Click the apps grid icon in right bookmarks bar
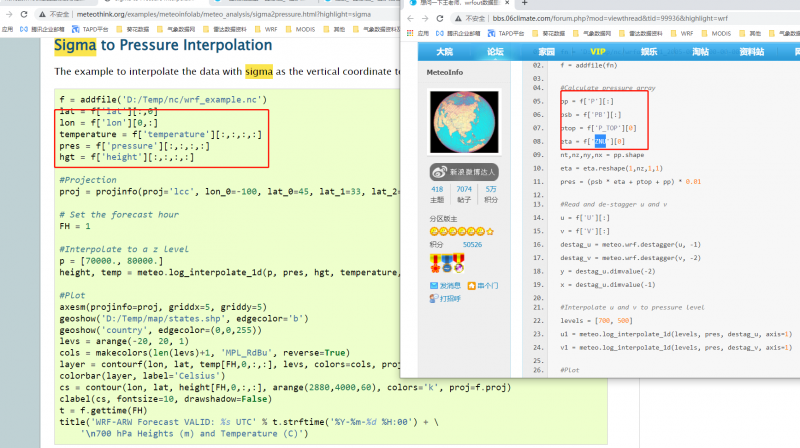The height and width of the screenshot is (448, 800). 412,31
